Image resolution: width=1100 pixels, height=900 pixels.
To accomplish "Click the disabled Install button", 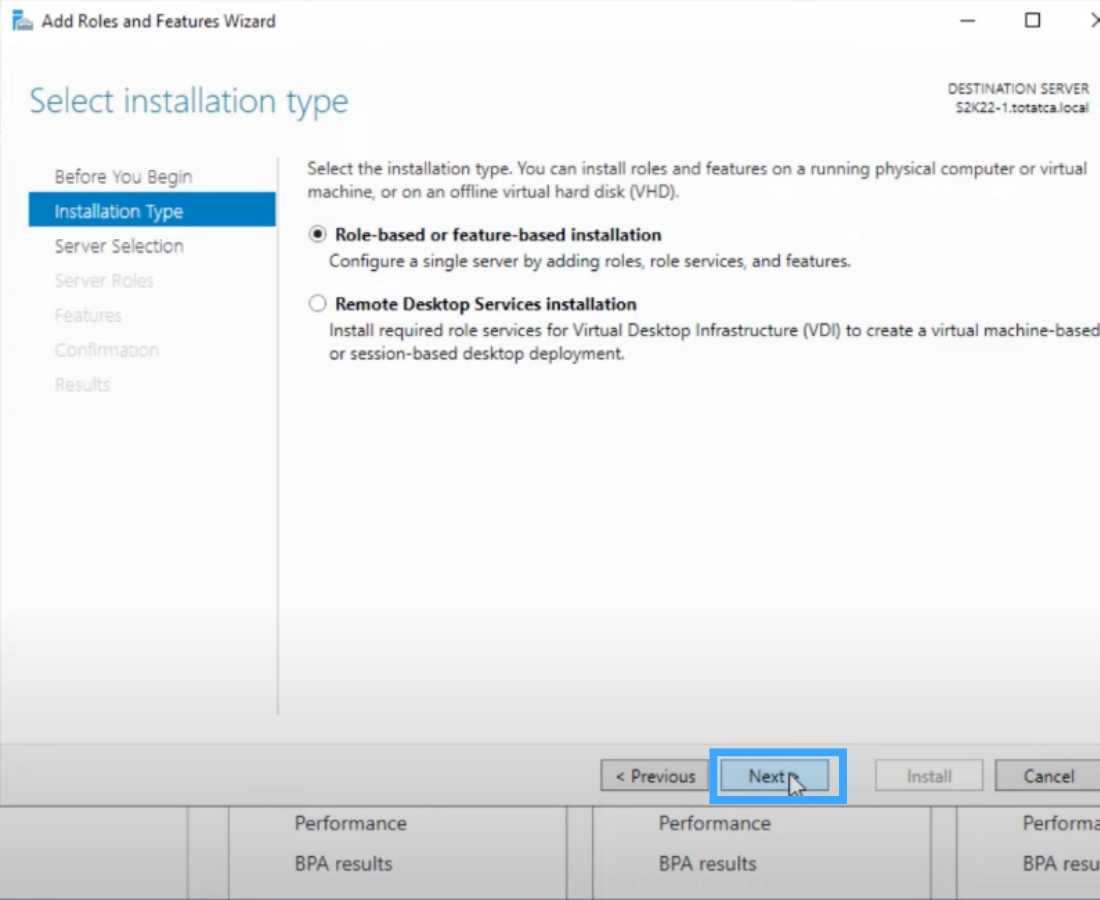I will [928, 776].
